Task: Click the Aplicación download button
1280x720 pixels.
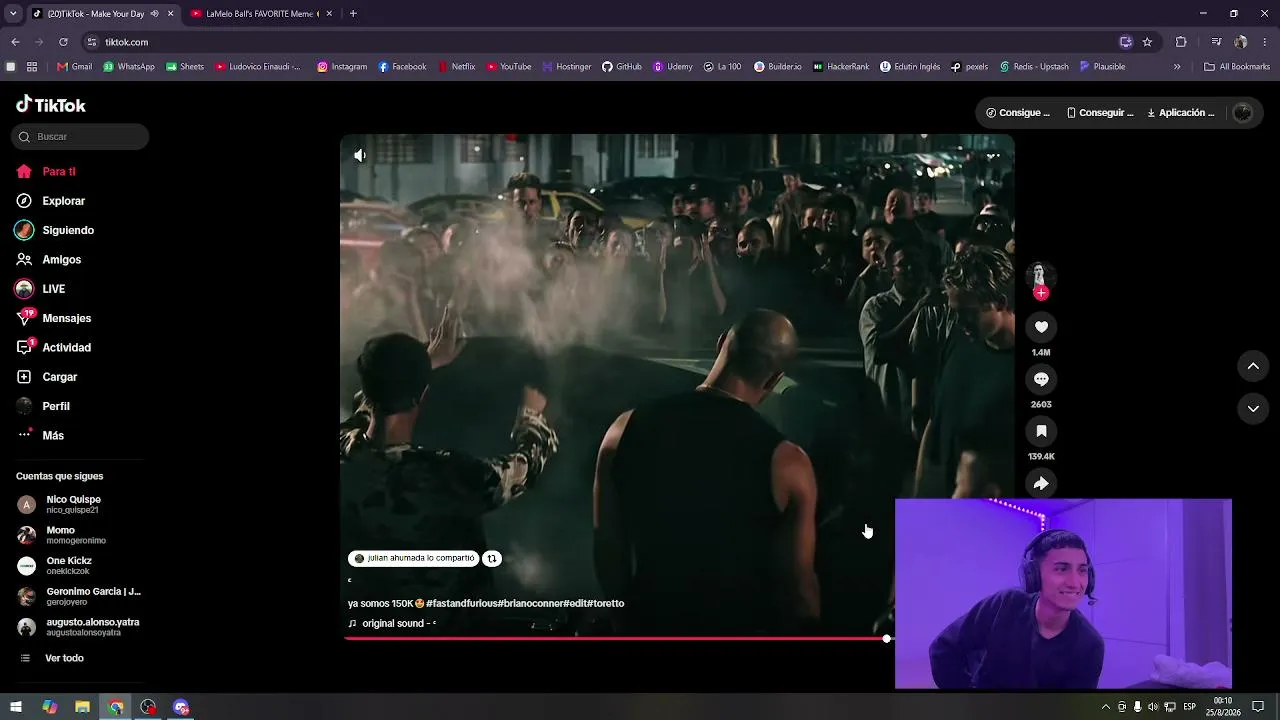Action: click(1181, 113)
